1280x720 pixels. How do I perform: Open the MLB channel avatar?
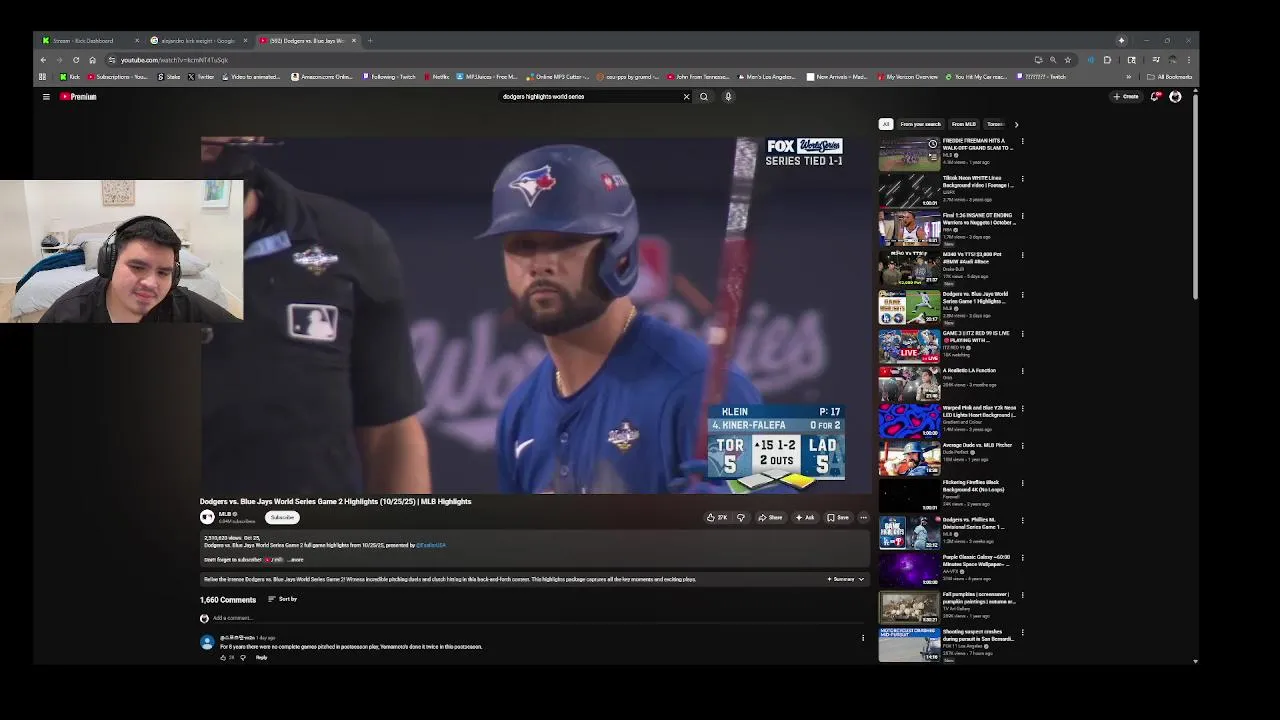coord(207,517)
